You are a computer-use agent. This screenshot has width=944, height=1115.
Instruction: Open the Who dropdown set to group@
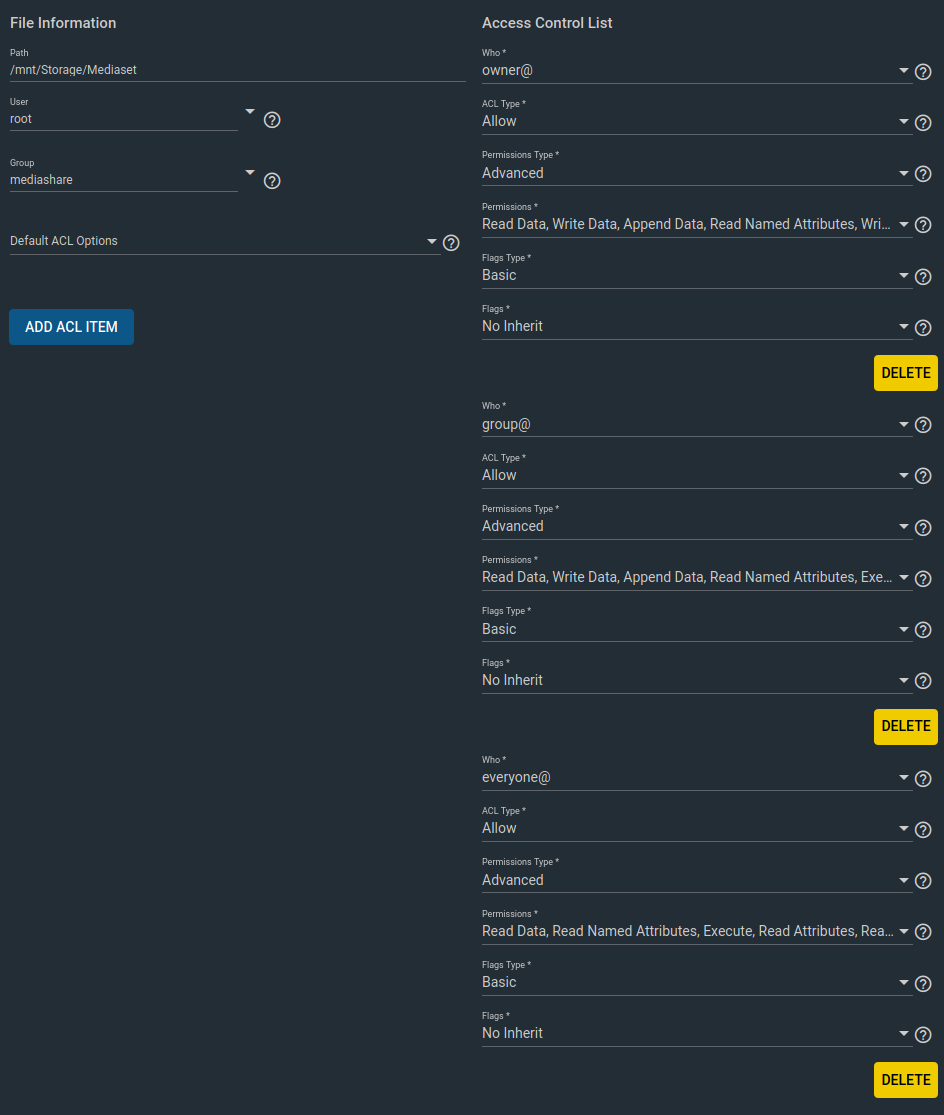pyautogui.click(x=697, y=420)
